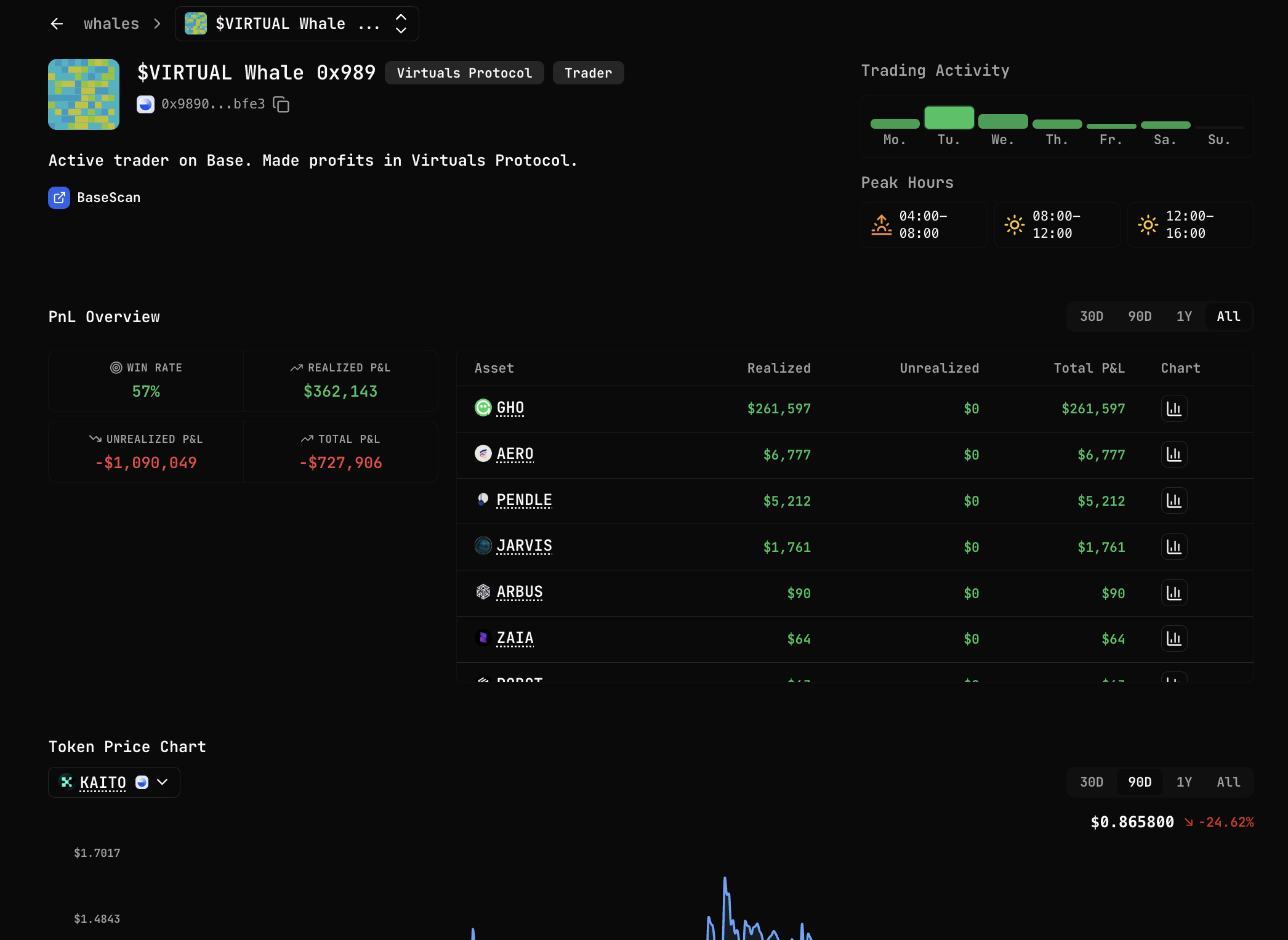Select All range for Token Price Chart
Screen dimensions: 1288x940
click(1228, 782)
